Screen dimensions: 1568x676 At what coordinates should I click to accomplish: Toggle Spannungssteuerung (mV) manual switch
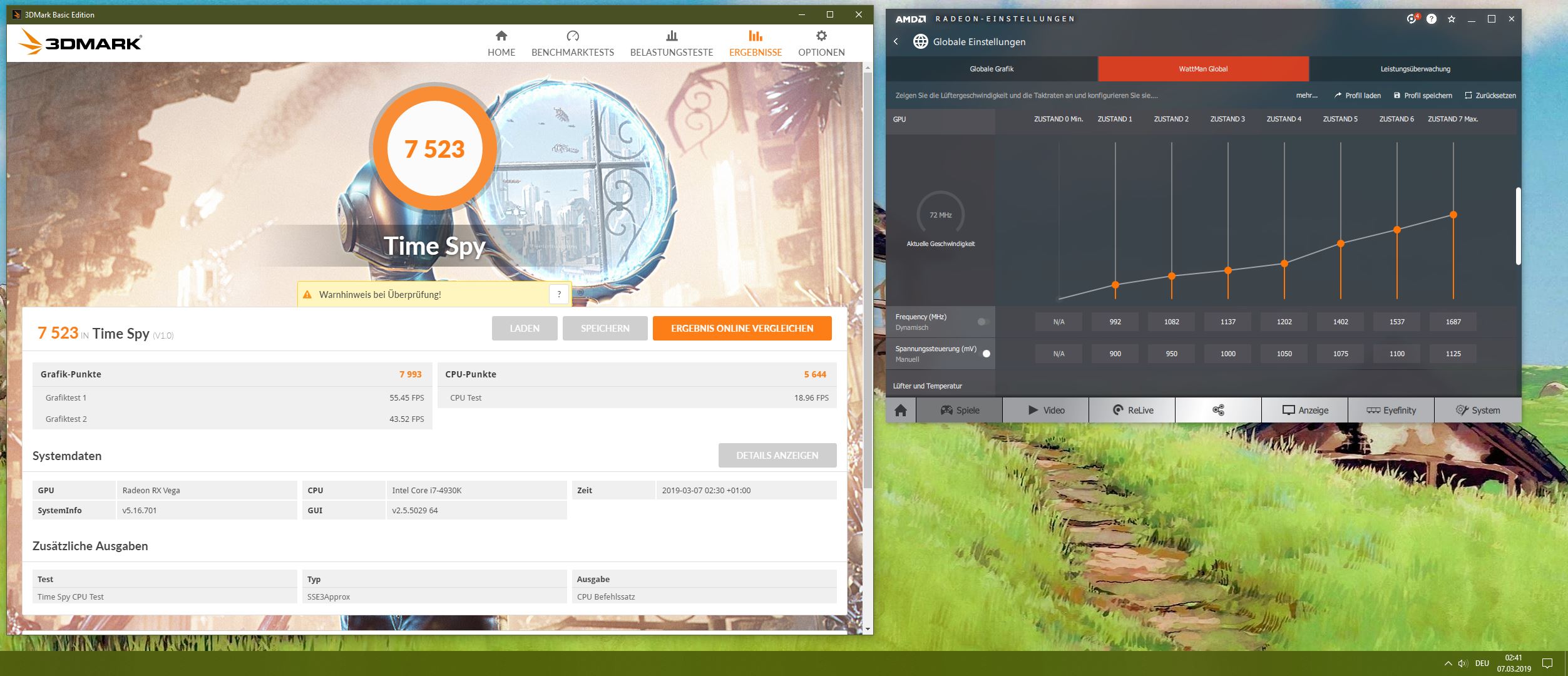[985, 354]
